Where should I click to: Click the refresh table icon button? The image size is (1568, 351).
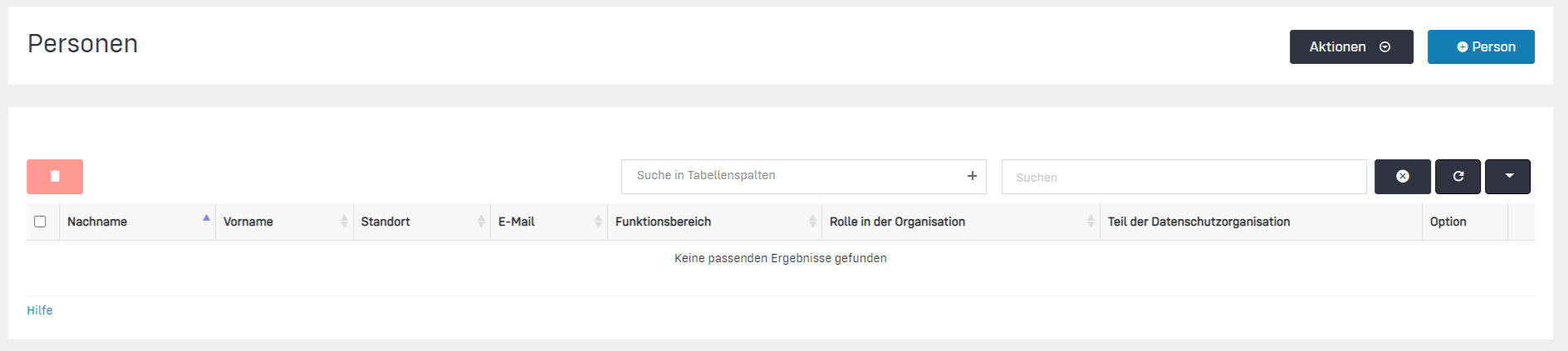point(1458,176)
